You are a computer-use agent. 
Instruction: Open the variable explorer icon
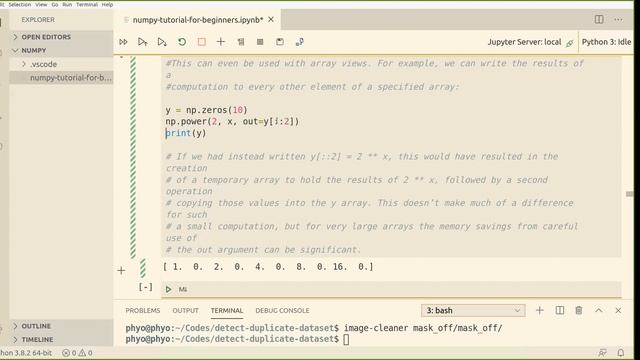point(260,42)
